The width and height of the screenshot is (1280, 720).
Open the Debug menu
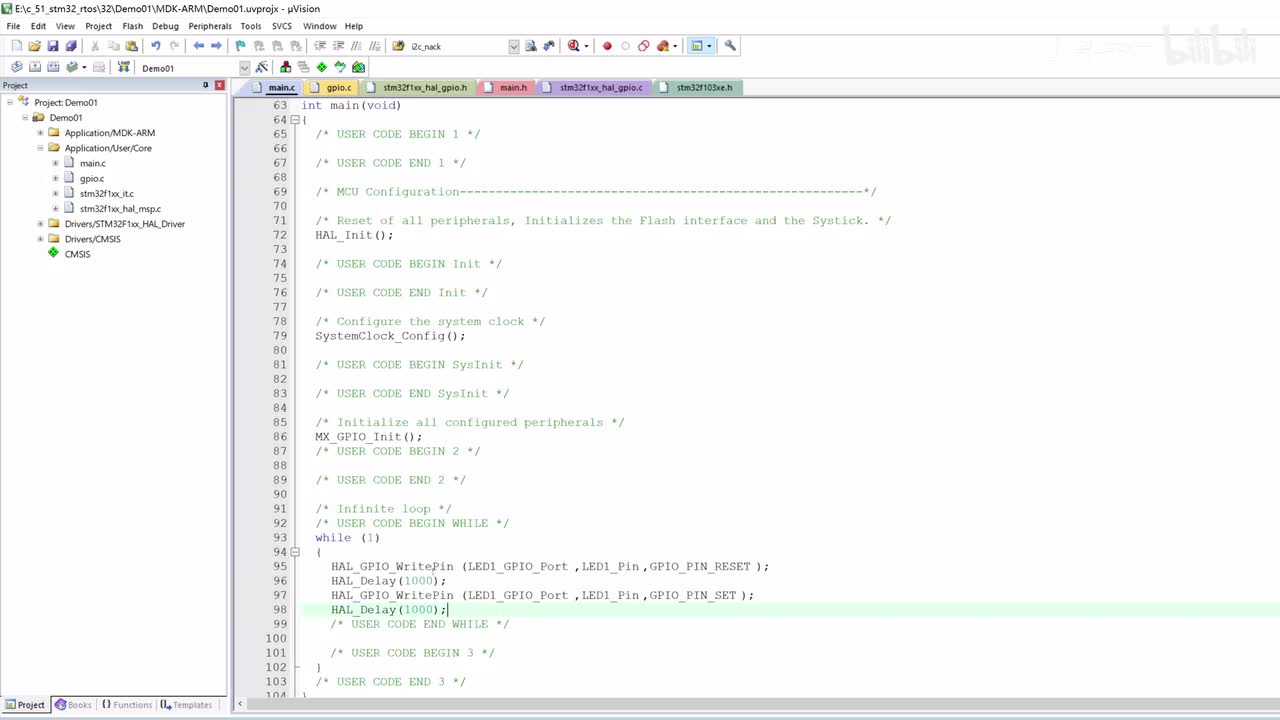point(165,26)
